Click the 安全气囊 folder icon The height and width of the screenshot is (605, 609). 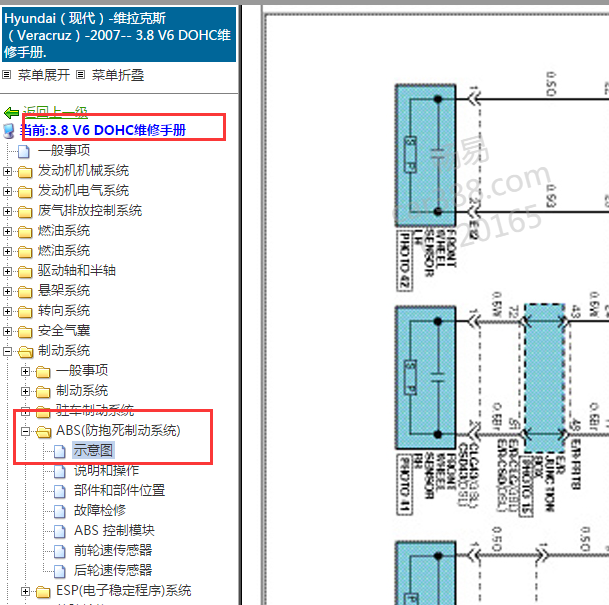click(x=25, y=332)
